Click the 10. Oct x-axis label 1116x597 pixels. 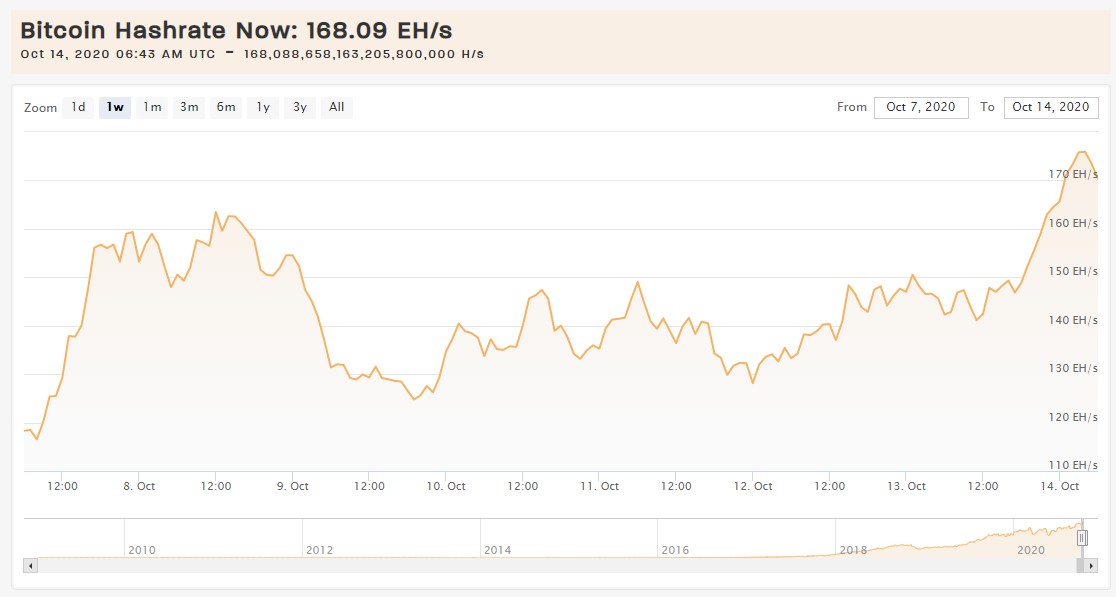(x=446, y=486)
